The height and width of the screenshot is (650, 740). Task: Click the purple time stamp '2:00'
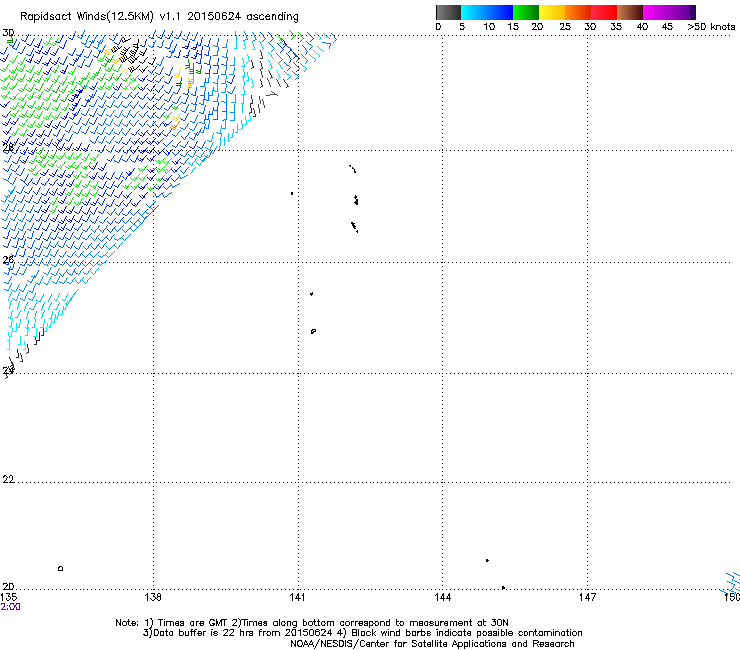(x=10, y=607)
